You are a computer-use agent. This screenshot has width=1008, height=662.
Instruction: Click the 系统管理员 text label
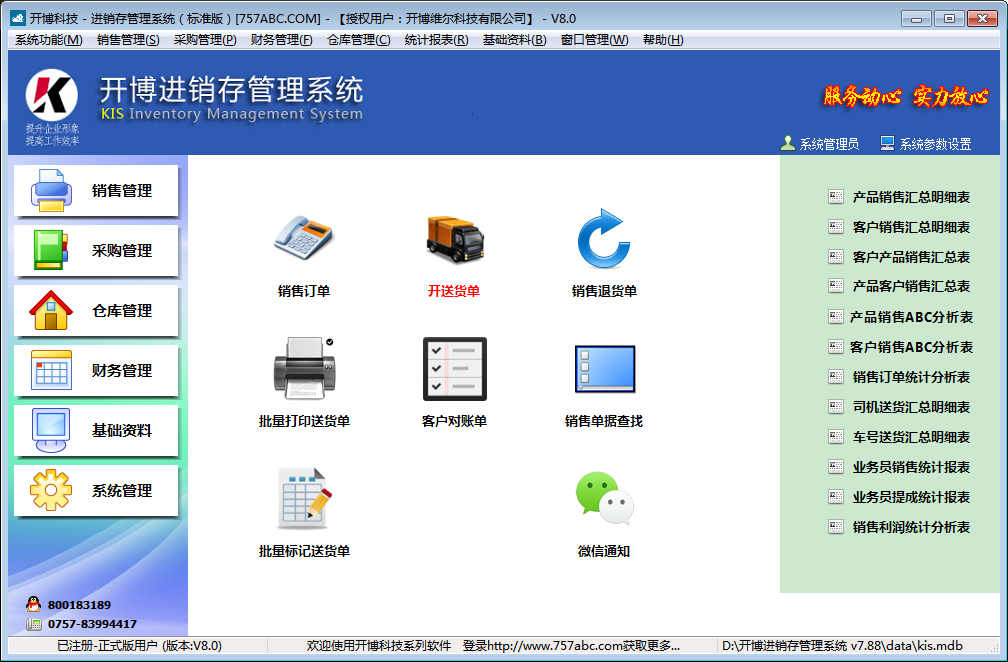[829, 144]
